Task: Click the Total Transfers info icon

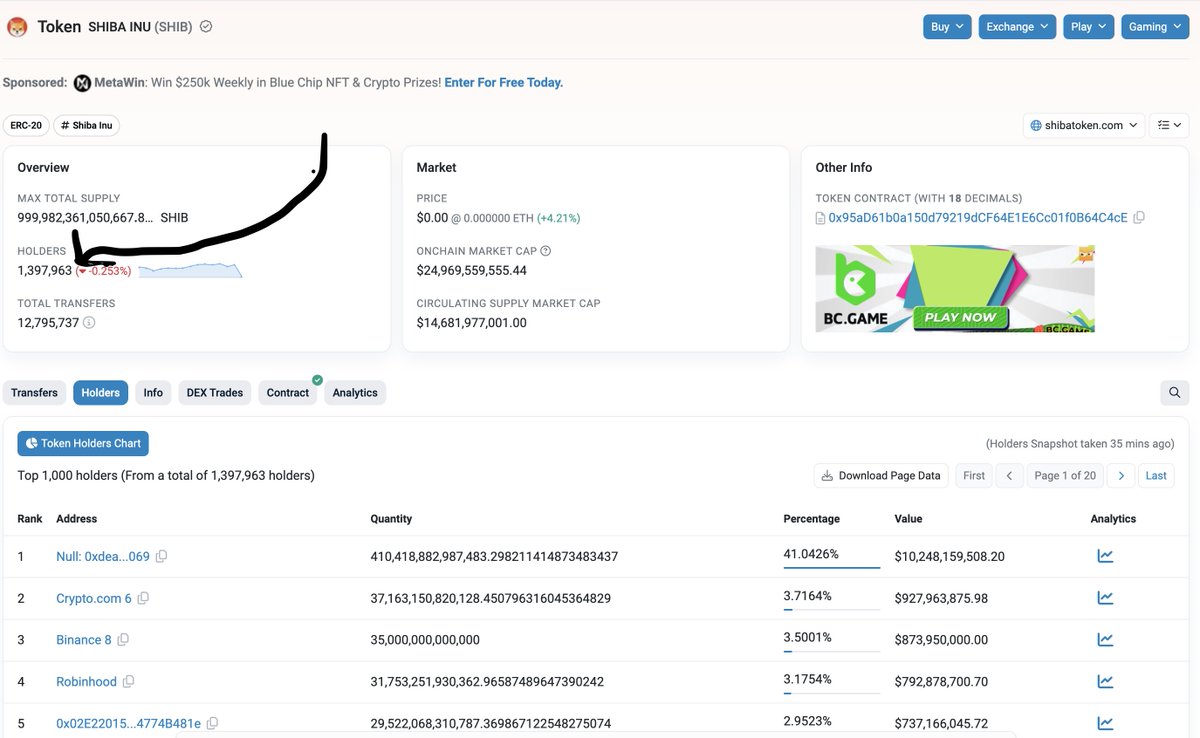Action: coord(89,323)
